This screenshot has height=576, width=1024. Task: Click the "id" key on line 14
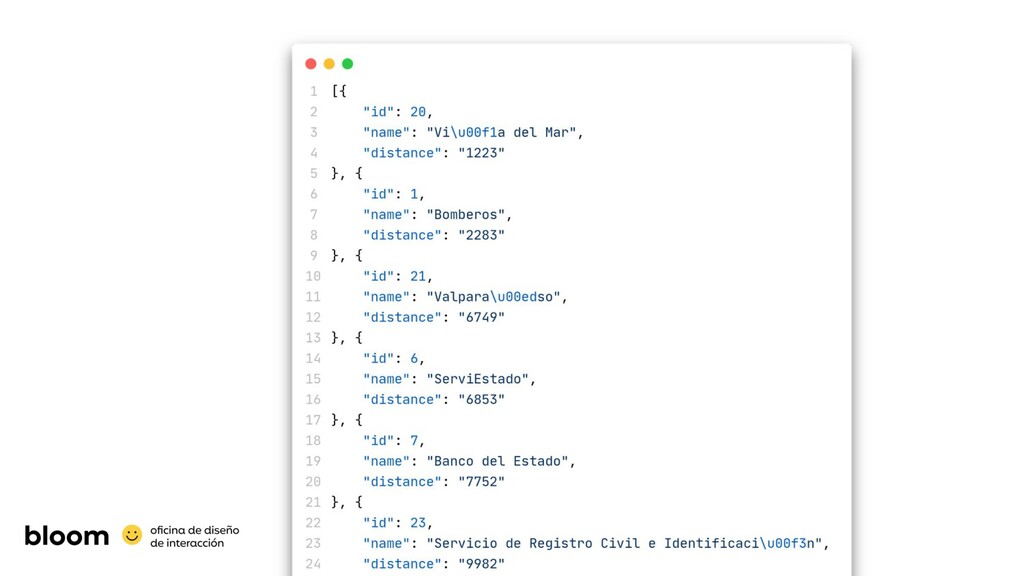point(378,359)
